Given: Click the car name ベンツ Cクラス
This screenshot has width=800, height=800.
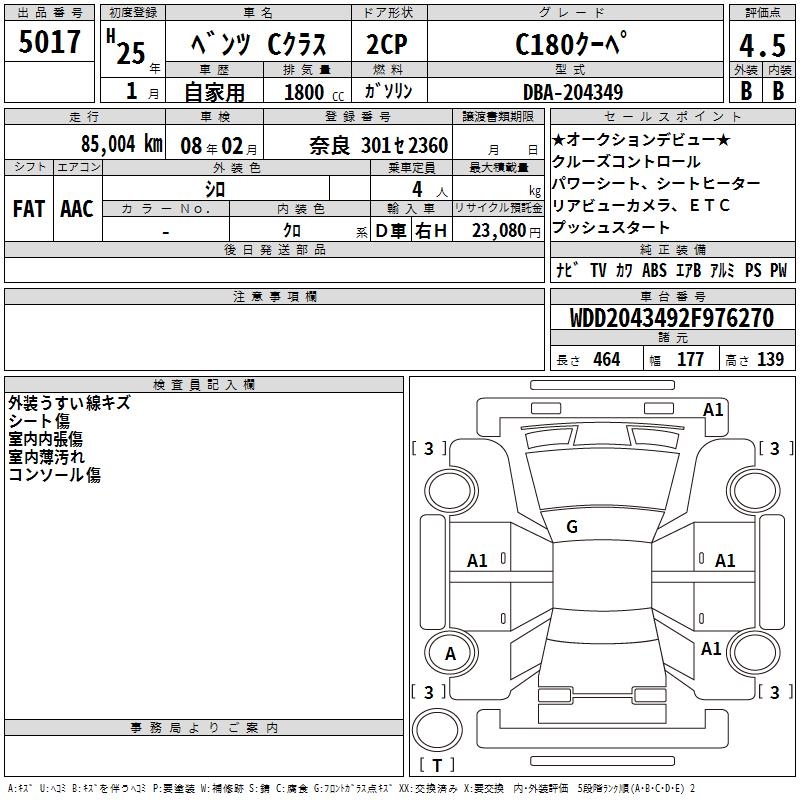Looking at the screenshot, I should tap(258, 44).
